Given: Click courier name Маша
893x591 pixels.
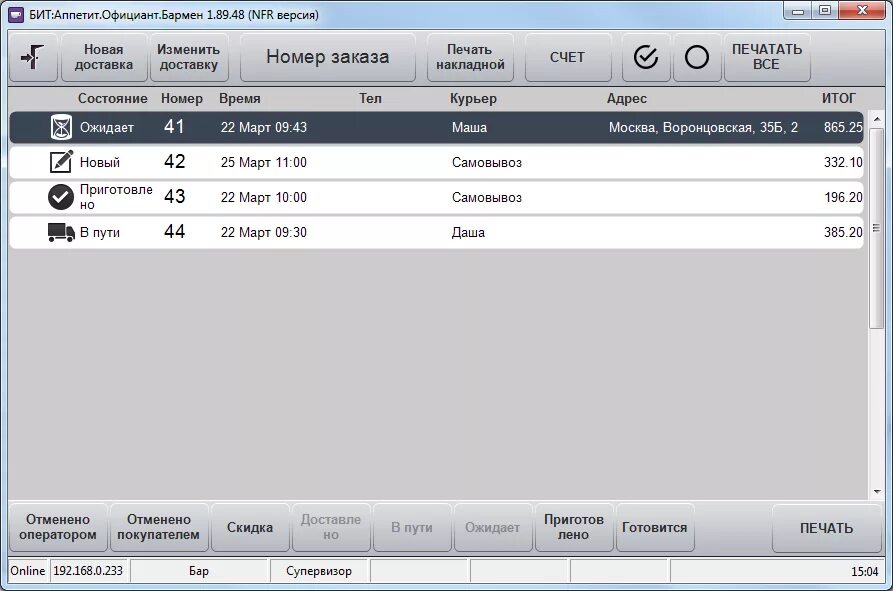Looking at the screenshot, I should (x=469, y=127).
